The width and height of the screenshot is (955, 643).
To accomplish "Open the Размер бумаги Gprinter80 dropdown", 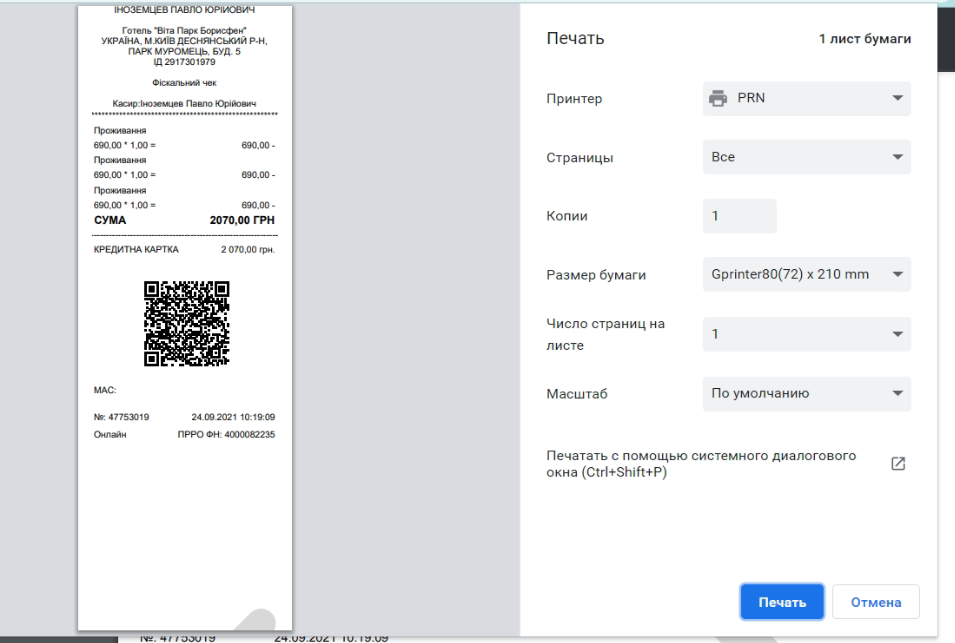I will 806,274.
